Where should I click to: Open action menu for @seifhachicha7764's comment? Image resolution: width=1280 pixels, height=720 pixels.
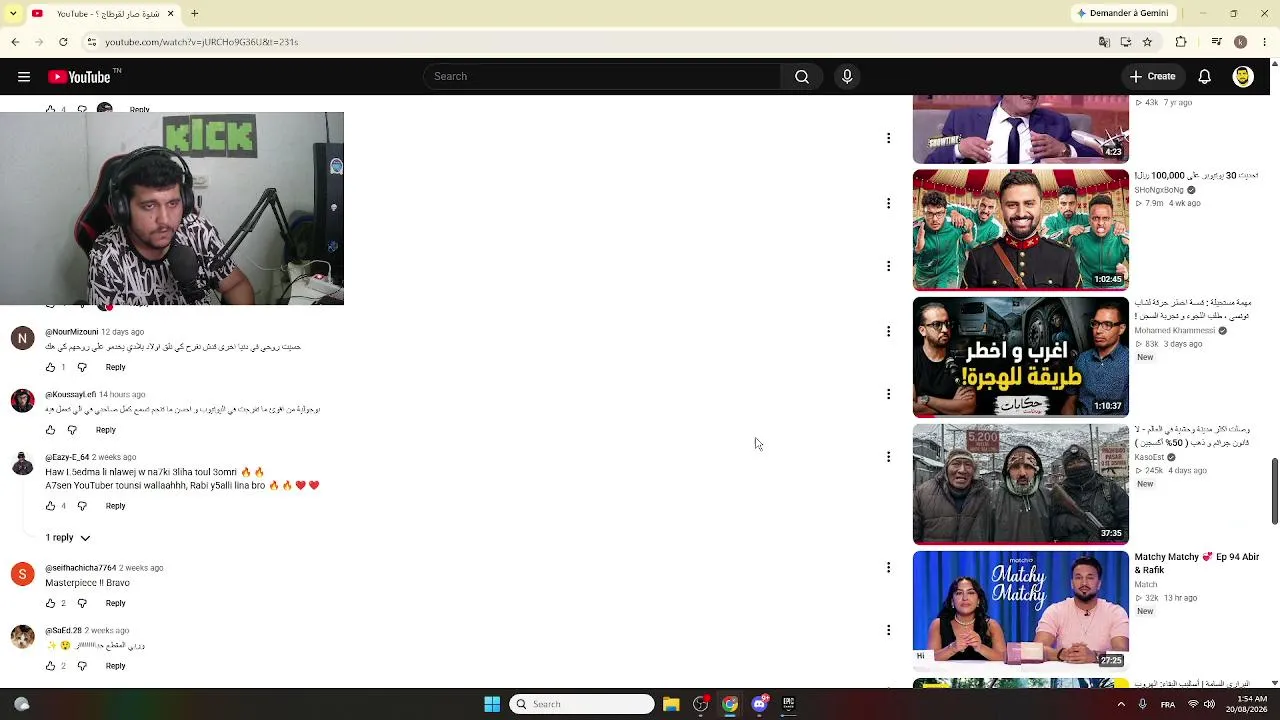click(888, 567)
